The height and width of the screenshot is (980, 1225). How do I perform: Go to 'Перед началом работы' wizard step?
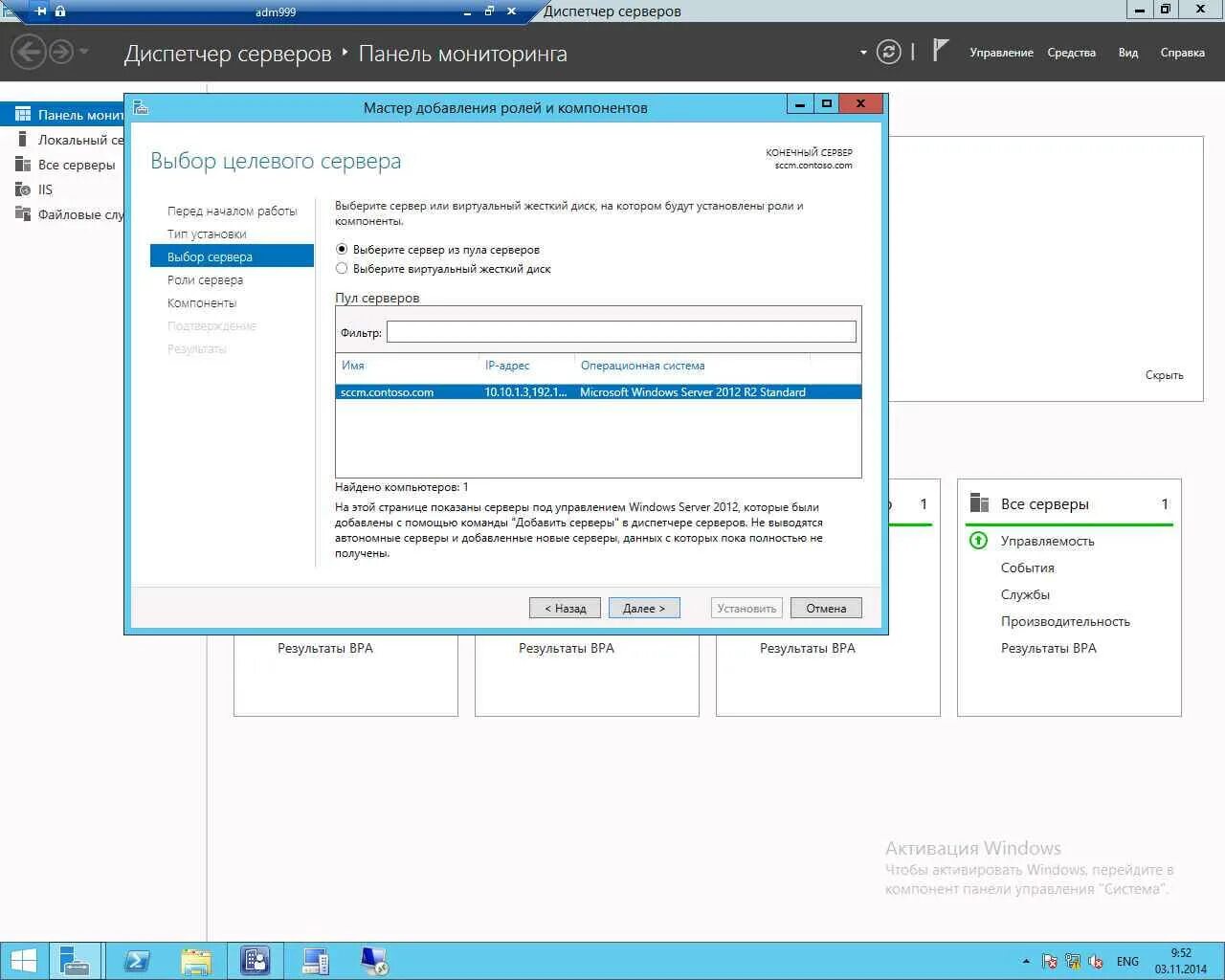(233, 211)
